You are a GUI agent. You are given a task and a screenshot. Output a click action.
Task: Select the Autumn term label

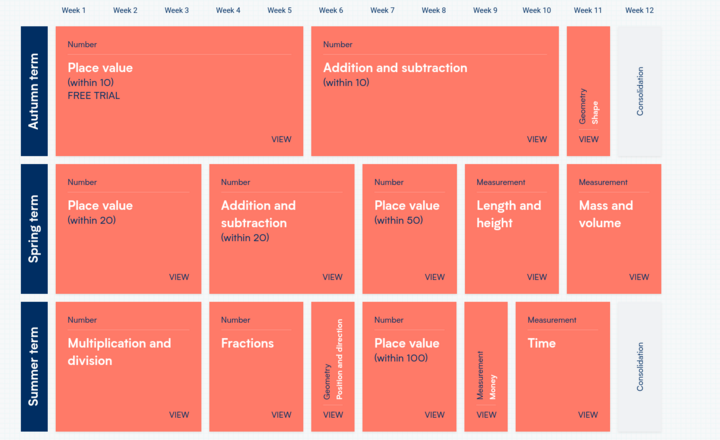tap(34, 91)
